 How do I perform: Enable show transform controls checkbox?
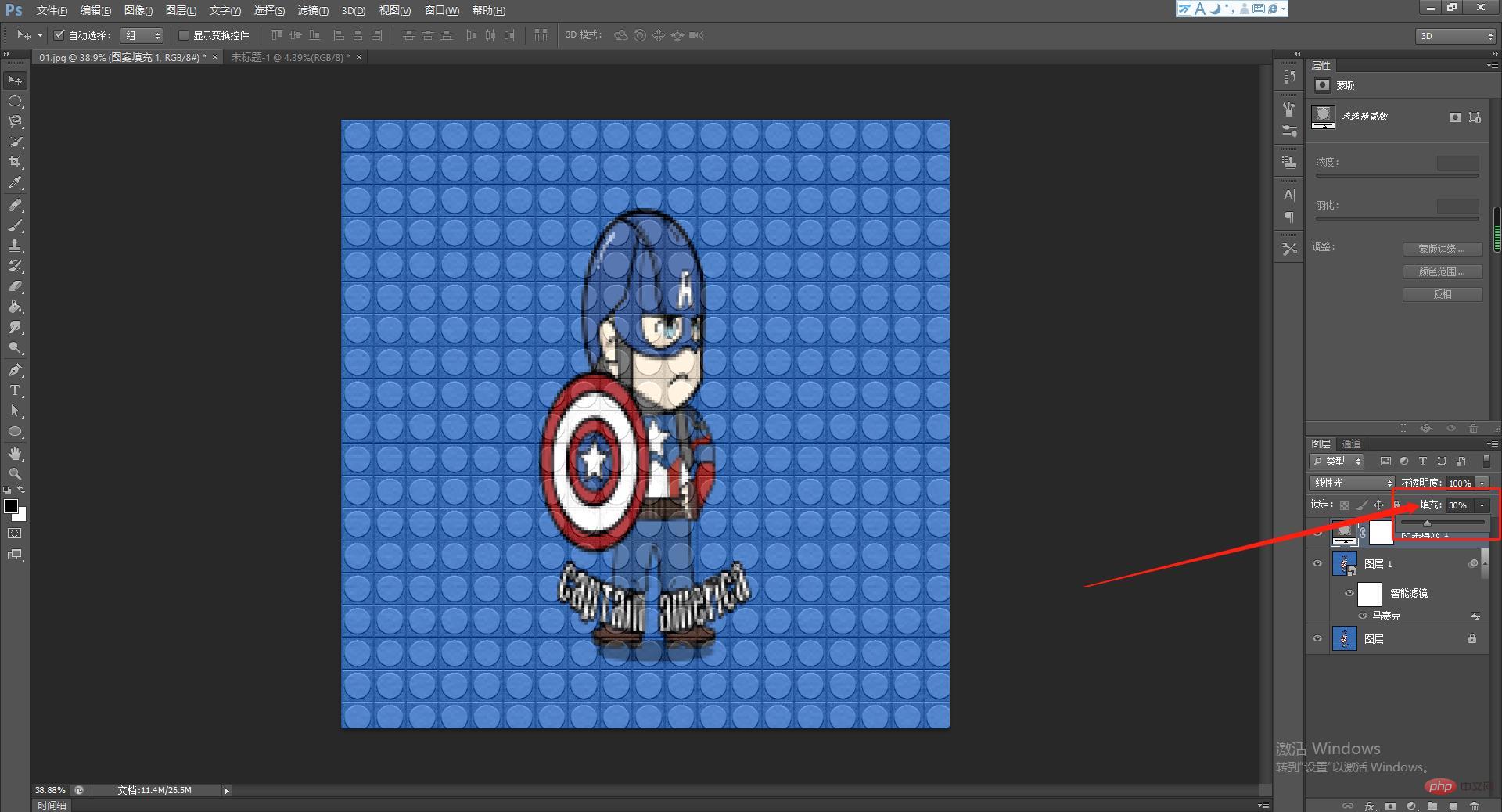(184, 35)
